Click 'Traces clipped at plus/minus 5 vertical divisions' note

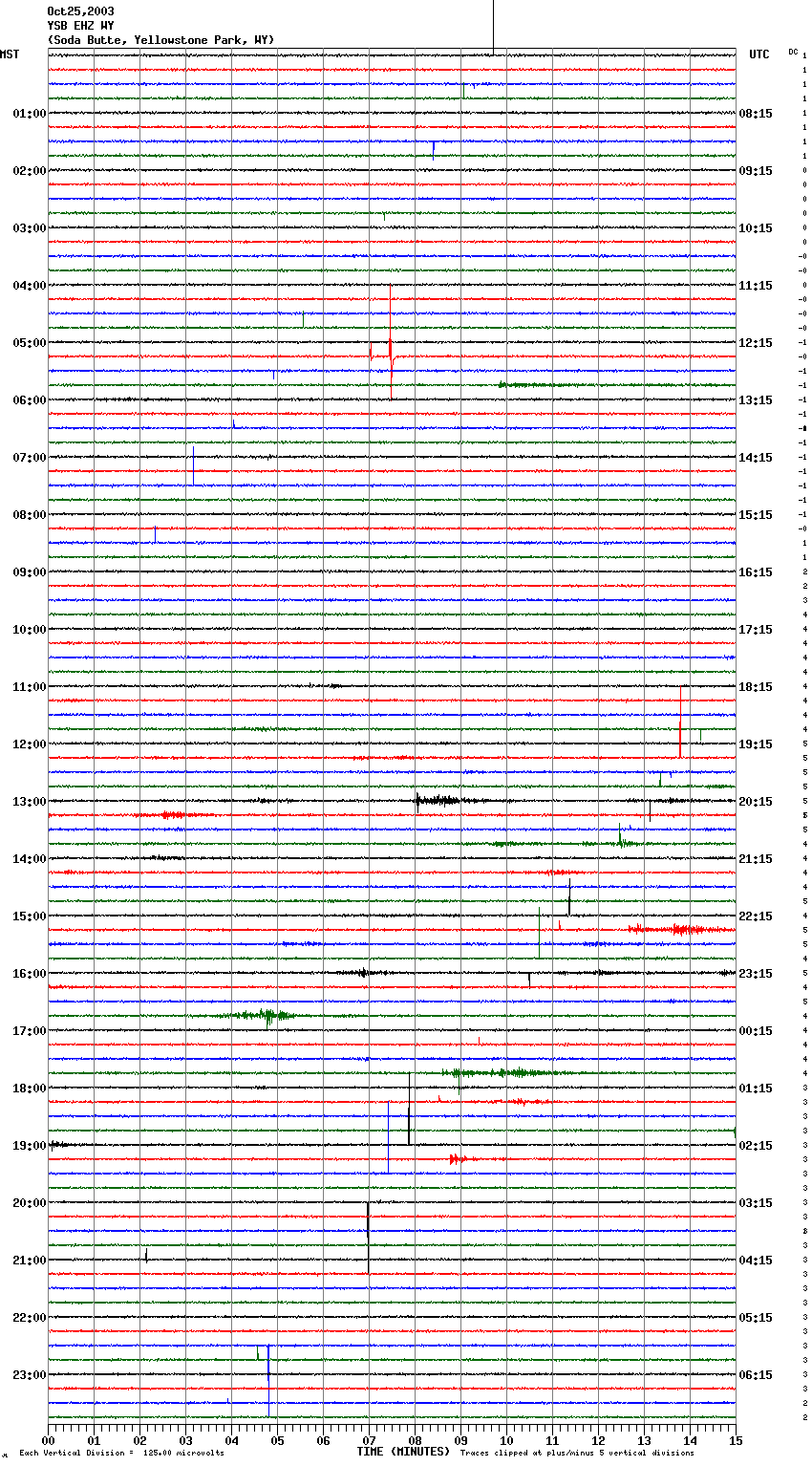click(x=577, y=1453)
